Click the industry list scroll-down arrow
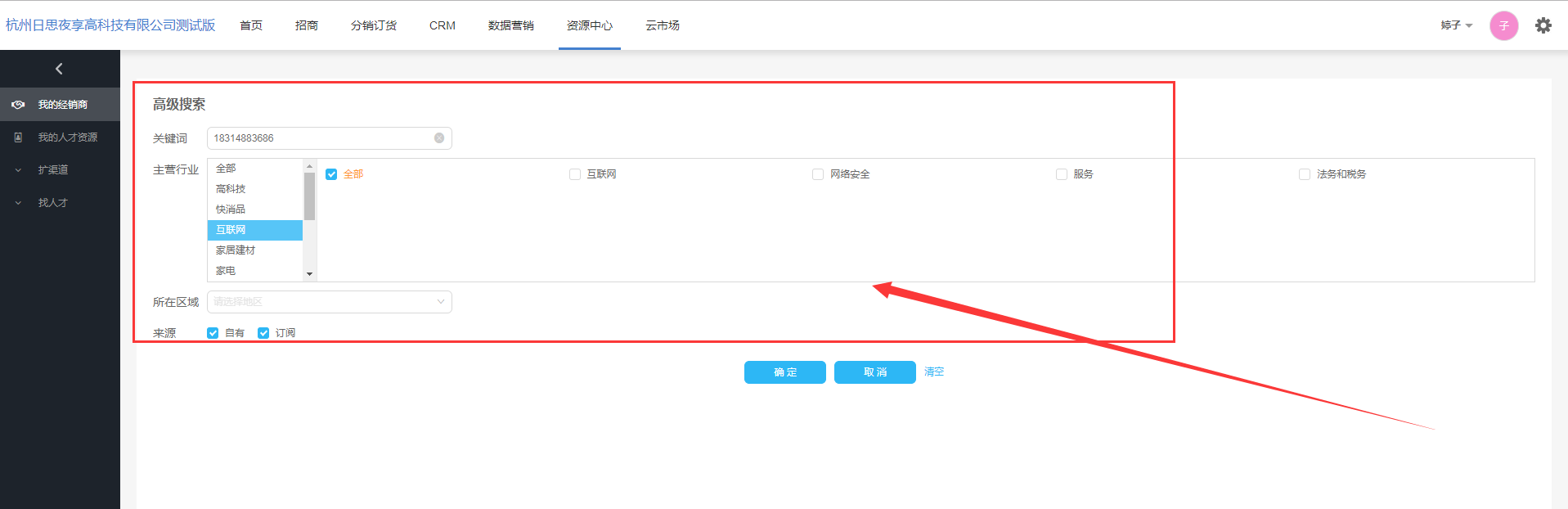The image size is (1568, 509). [309, 274]
